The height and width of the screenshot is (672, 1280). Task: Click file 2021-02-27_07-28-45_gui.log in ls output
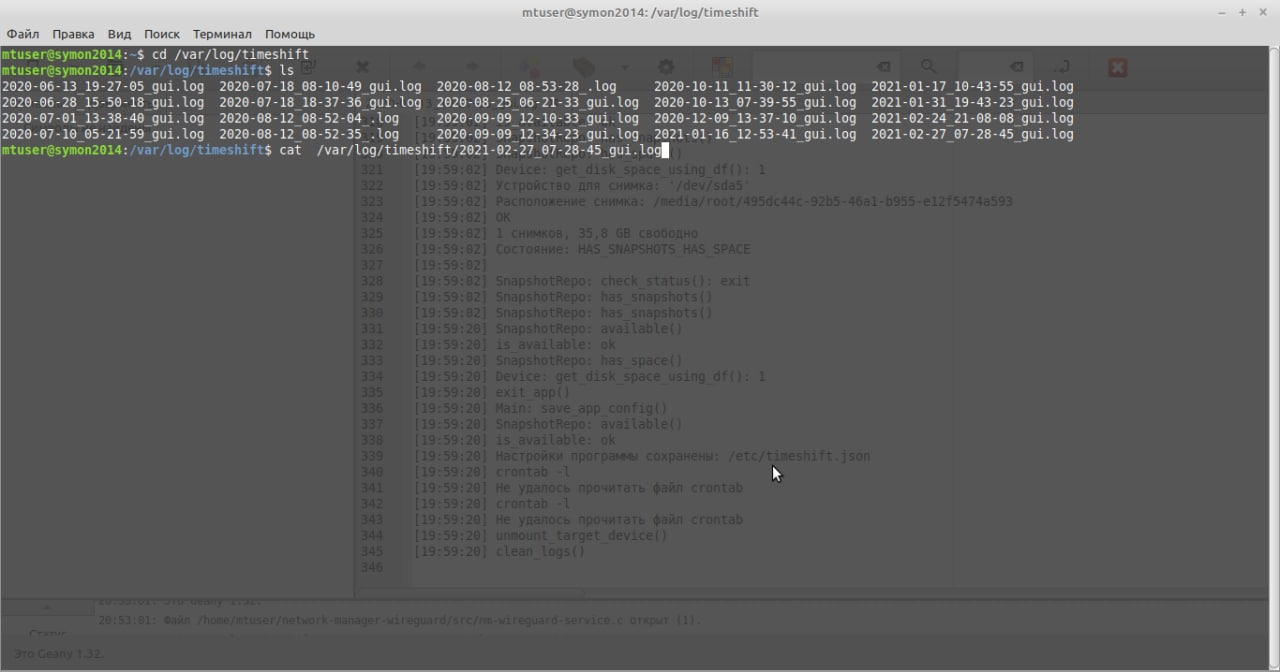[972, 134]
